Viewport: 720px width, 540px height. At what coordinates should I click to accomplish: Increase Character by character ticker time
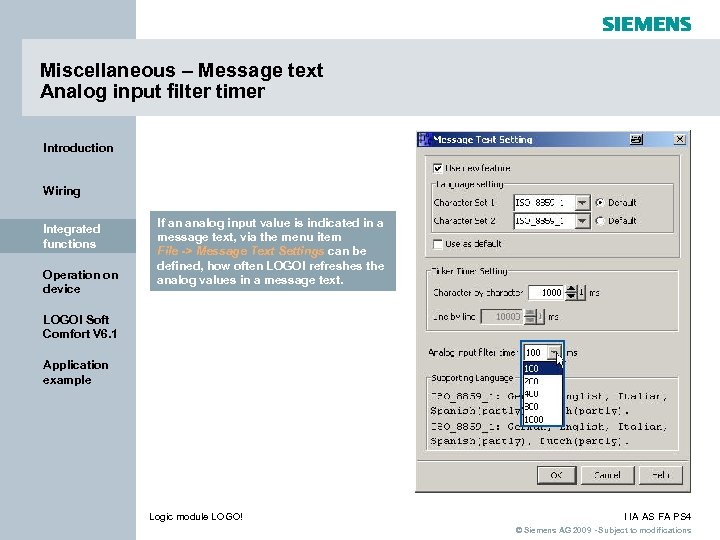(x=571, y=289)
